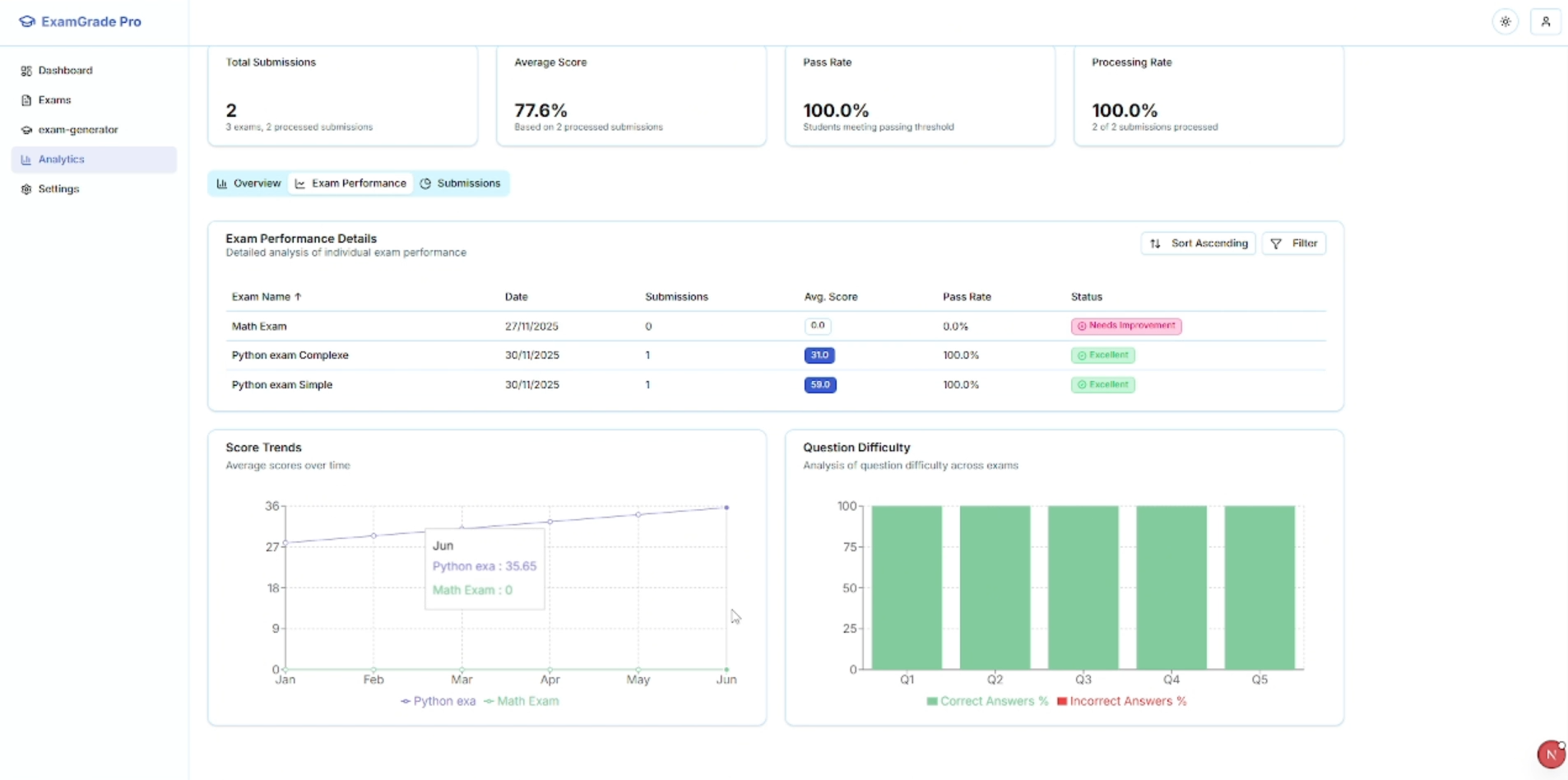The image size is (1568, 780).
Task: Switch to the Submissions tab
Action: pos(461,183)
